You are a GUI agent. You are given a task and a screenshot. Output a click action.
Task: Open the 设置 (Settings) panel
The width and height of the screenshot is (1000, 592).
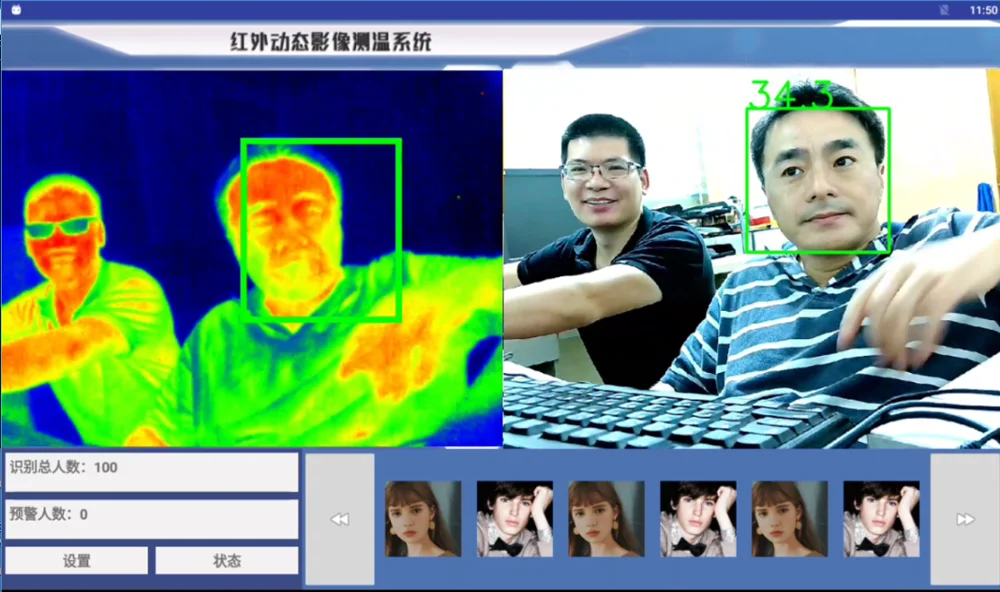pos(76,560)
